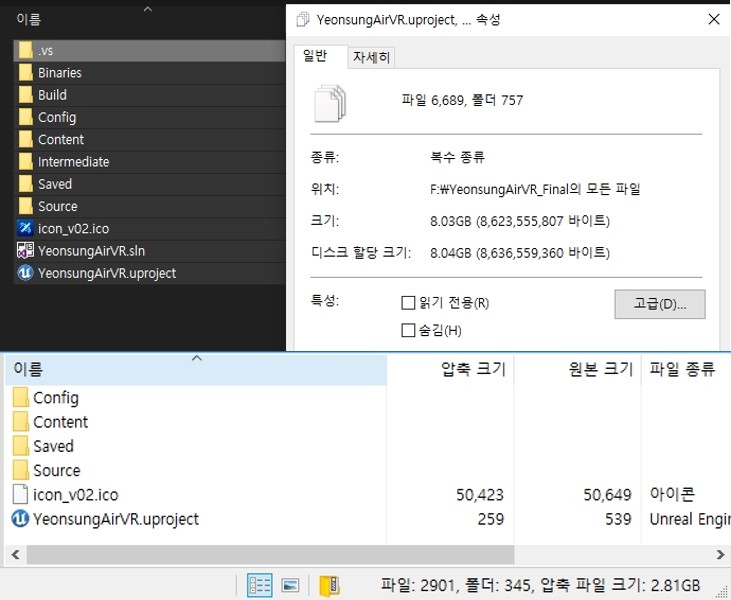Click the Unreal icon of YeonsungAirVR.uproject in Explorer
This screenshot has width=731, height=600.
pos(25,273)
